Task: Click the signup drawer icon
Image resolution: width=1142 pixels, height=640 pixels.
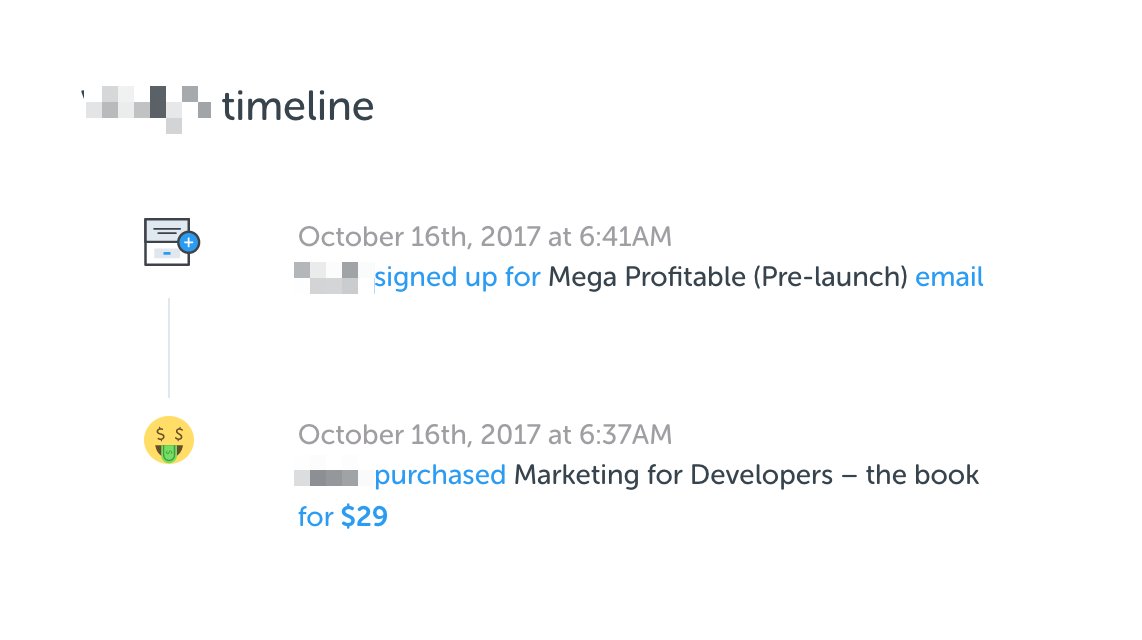Action: coord(165,242)
